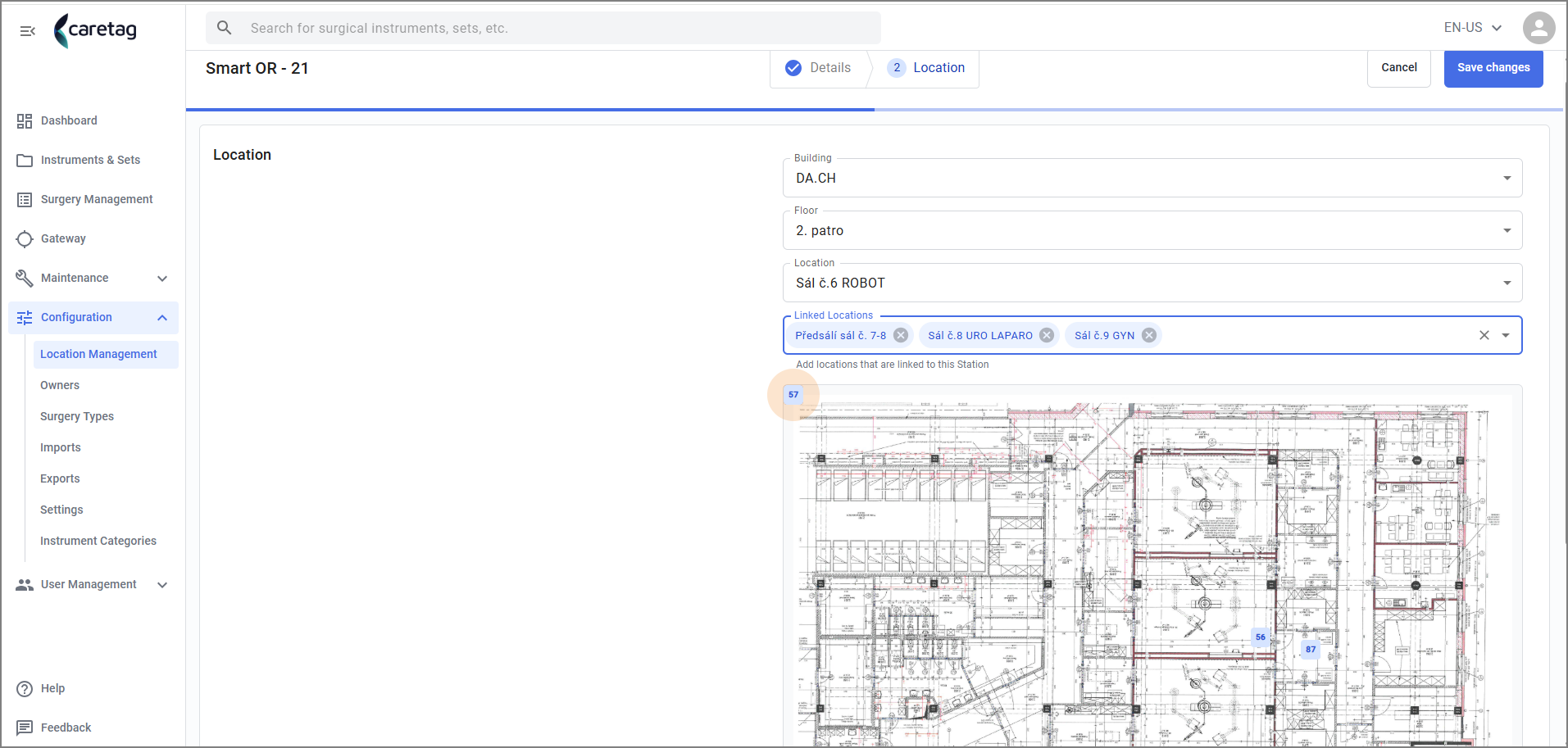Click the Cancel button

(1398, 68)
